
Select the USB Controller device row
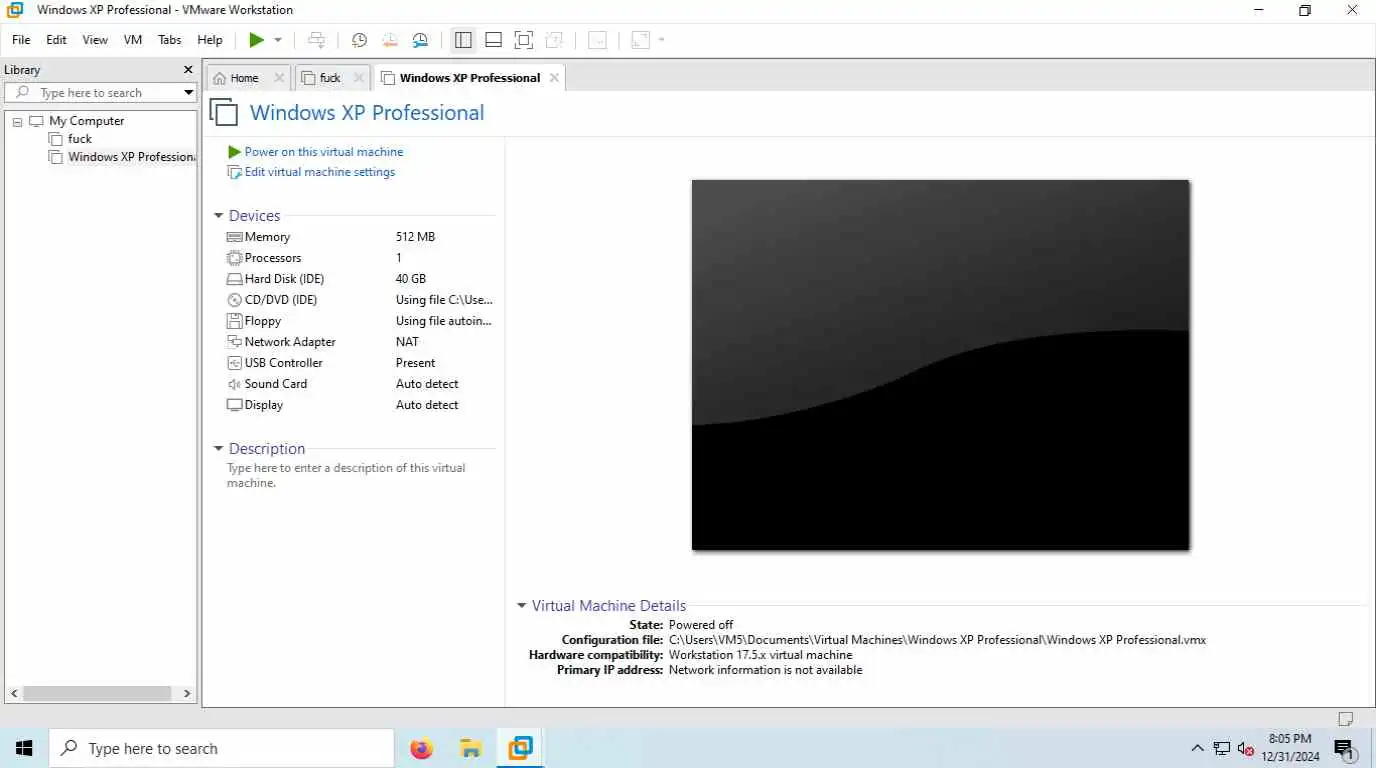360,363
